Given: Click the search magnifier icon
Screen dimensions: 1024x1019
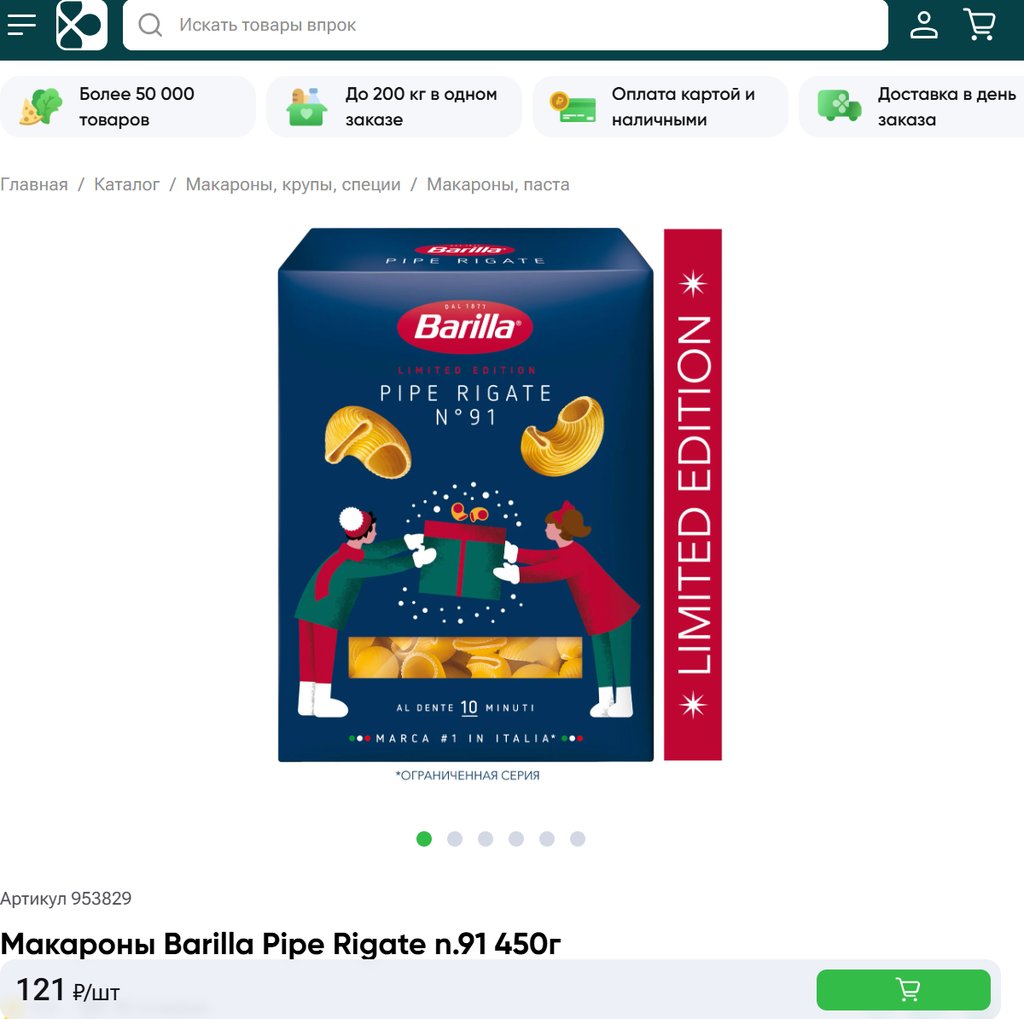Looking at the screenshot, I should pos(150,25).
